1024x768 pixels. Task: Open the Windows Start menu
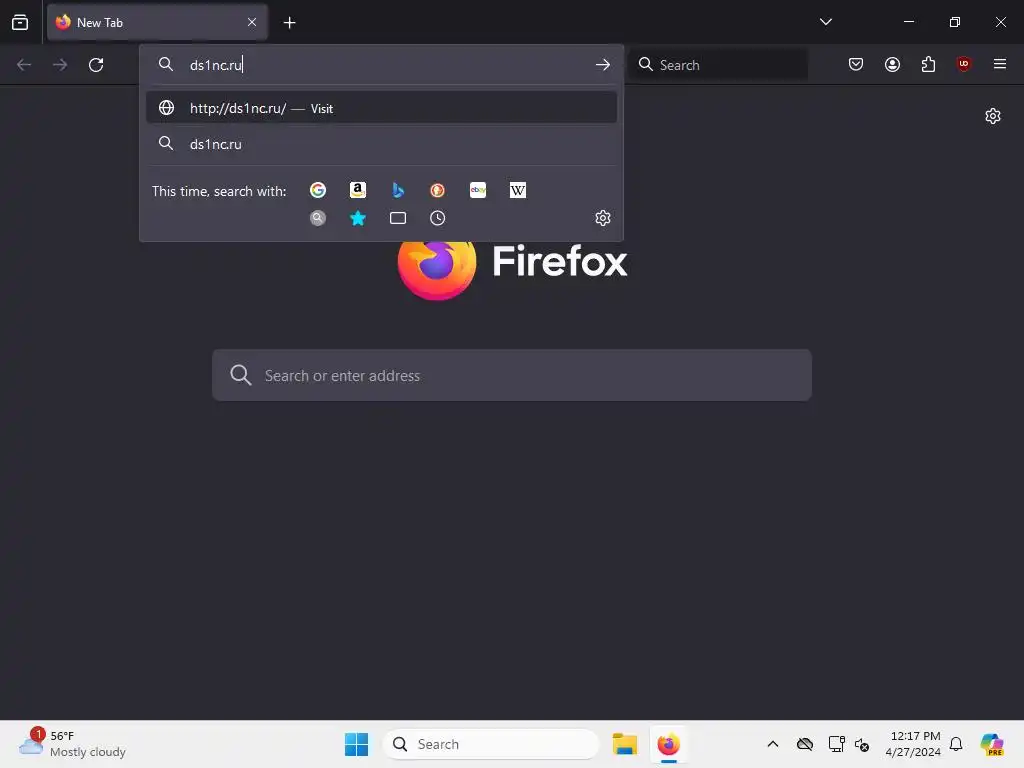click(x=357, y=744)
